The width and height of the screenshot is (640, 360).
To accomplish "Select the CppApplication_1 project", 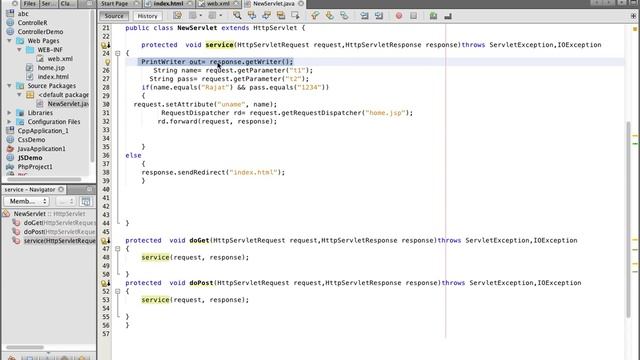I will (x=43, y=131).
